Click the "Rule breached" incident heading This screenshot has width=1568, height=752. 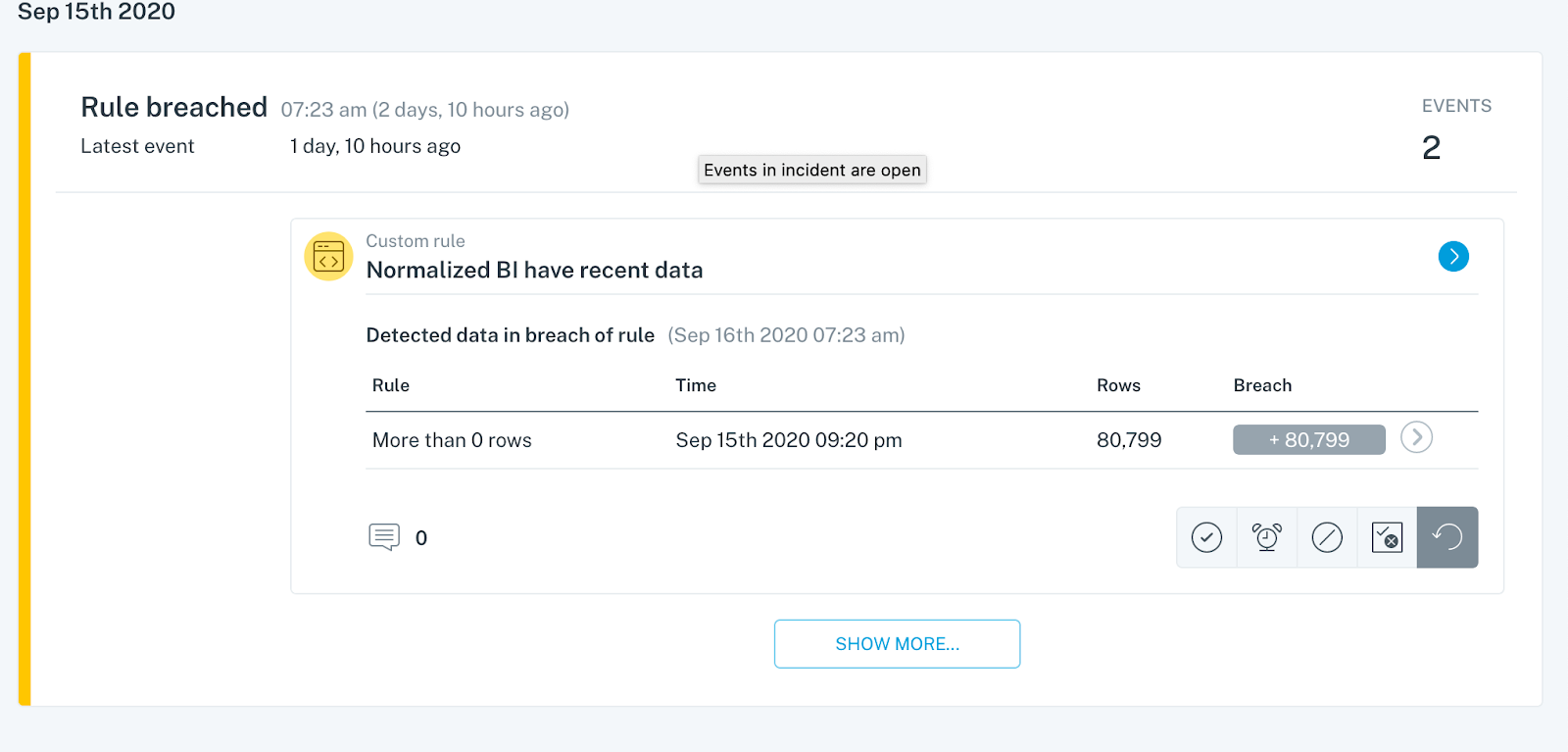point(174,107)
